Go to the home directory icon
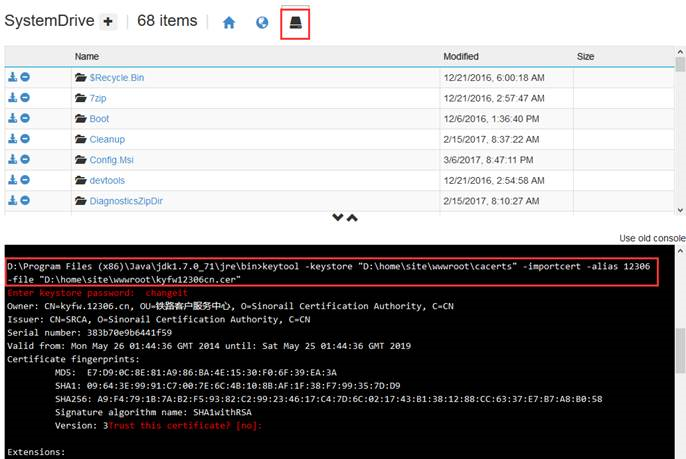This screenshot has height=459, width=686. pos(229,22)
